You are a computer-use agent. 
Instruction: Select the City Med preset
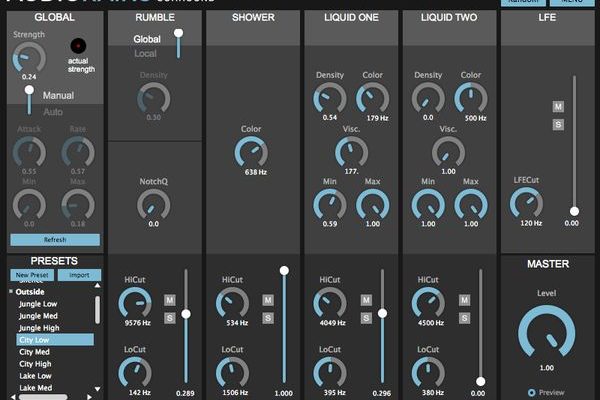(34, 352)
